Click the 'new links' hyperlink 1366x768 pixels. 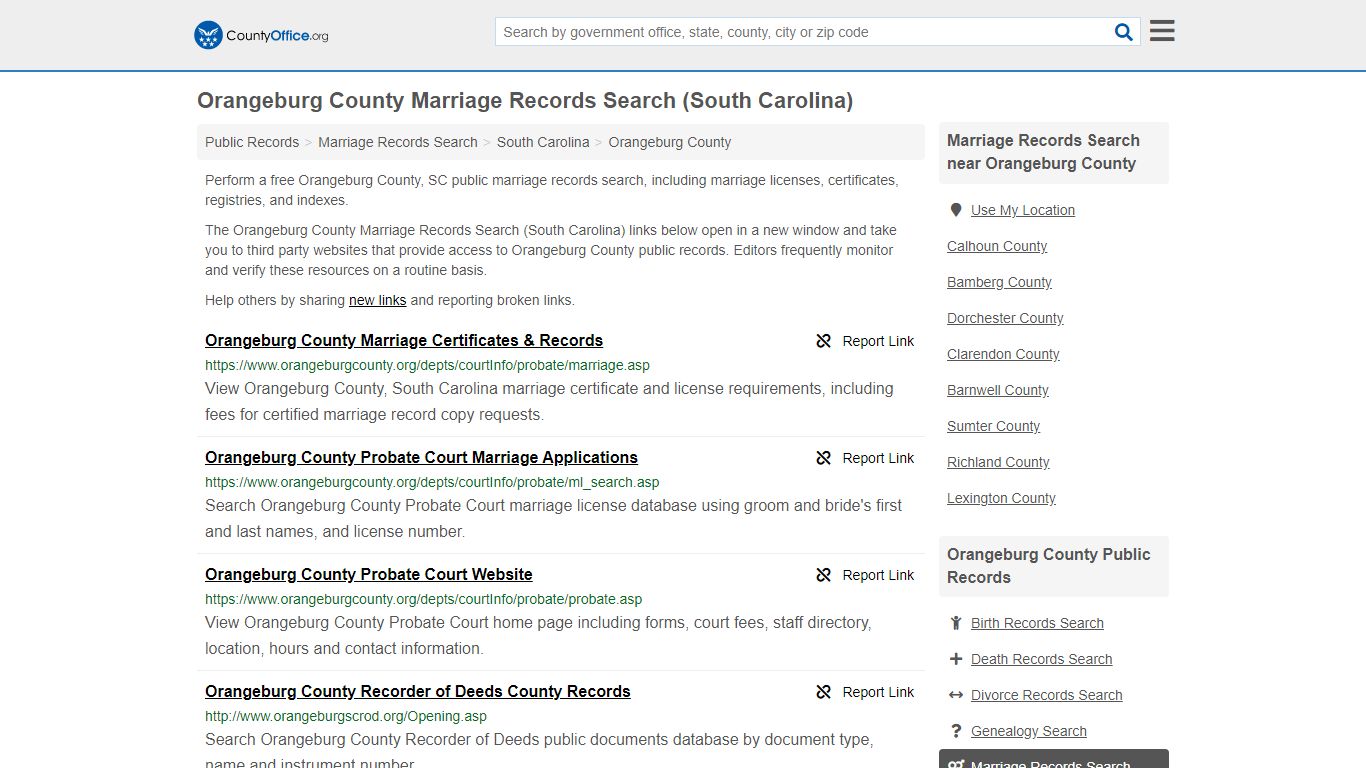click(x=377, y=300)
